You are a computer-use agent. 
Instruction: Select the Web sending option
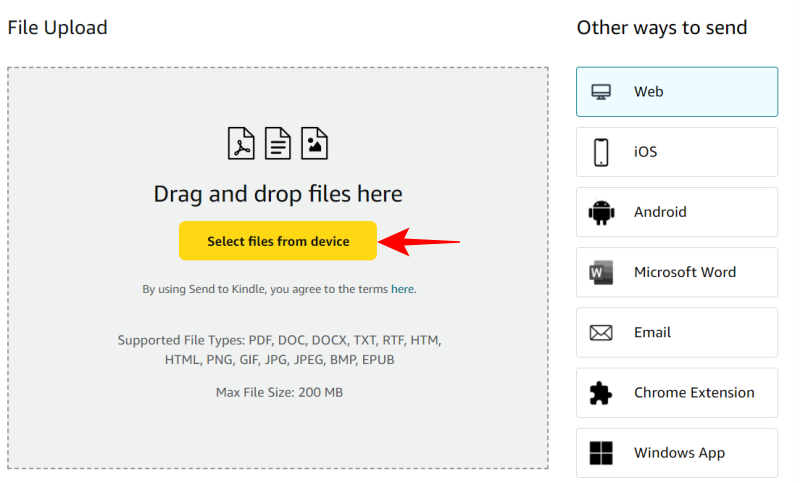pos(677,92)
